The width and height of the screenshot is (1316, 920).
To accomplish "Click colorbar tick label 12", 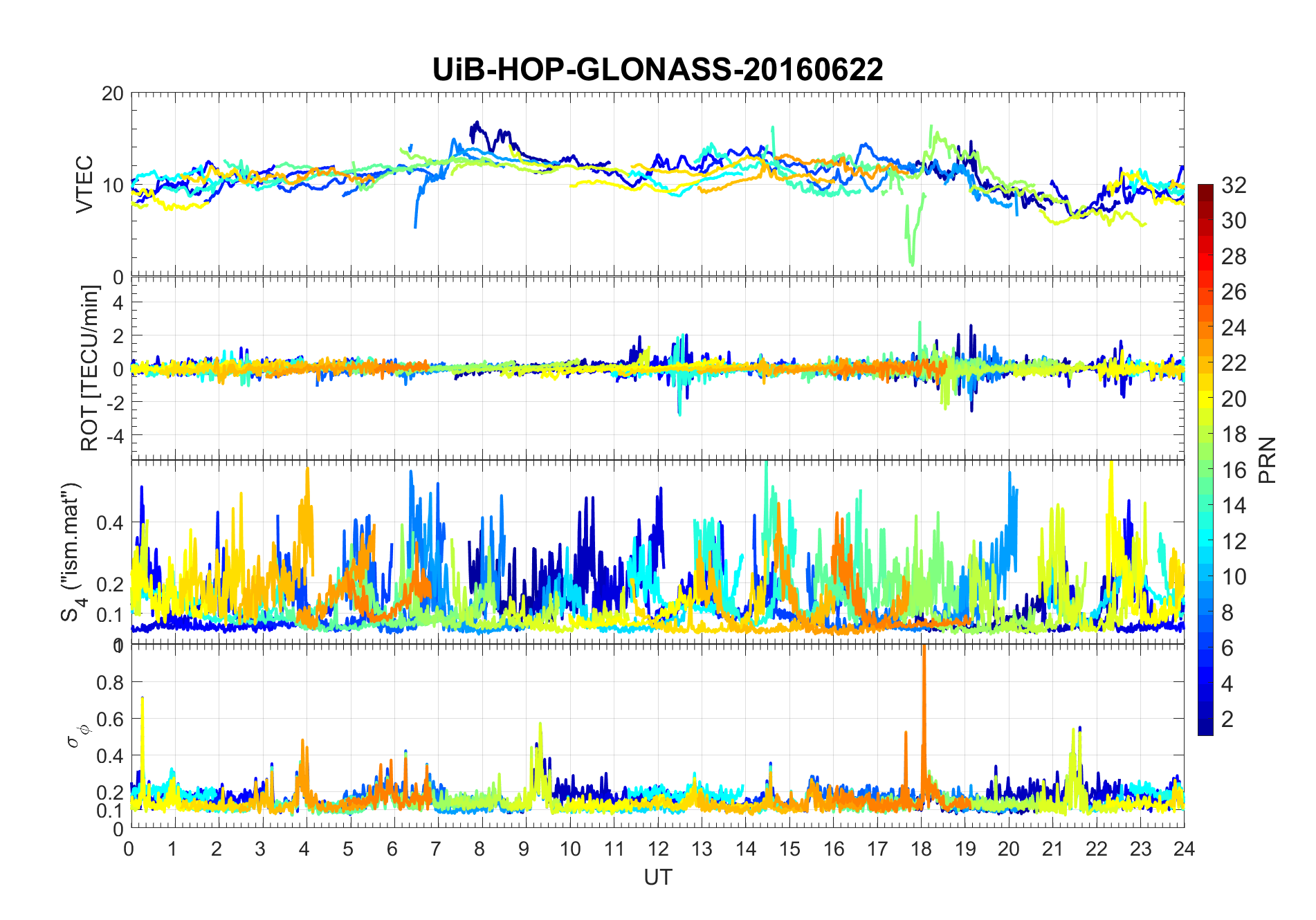I will (x=1234, y=541).
